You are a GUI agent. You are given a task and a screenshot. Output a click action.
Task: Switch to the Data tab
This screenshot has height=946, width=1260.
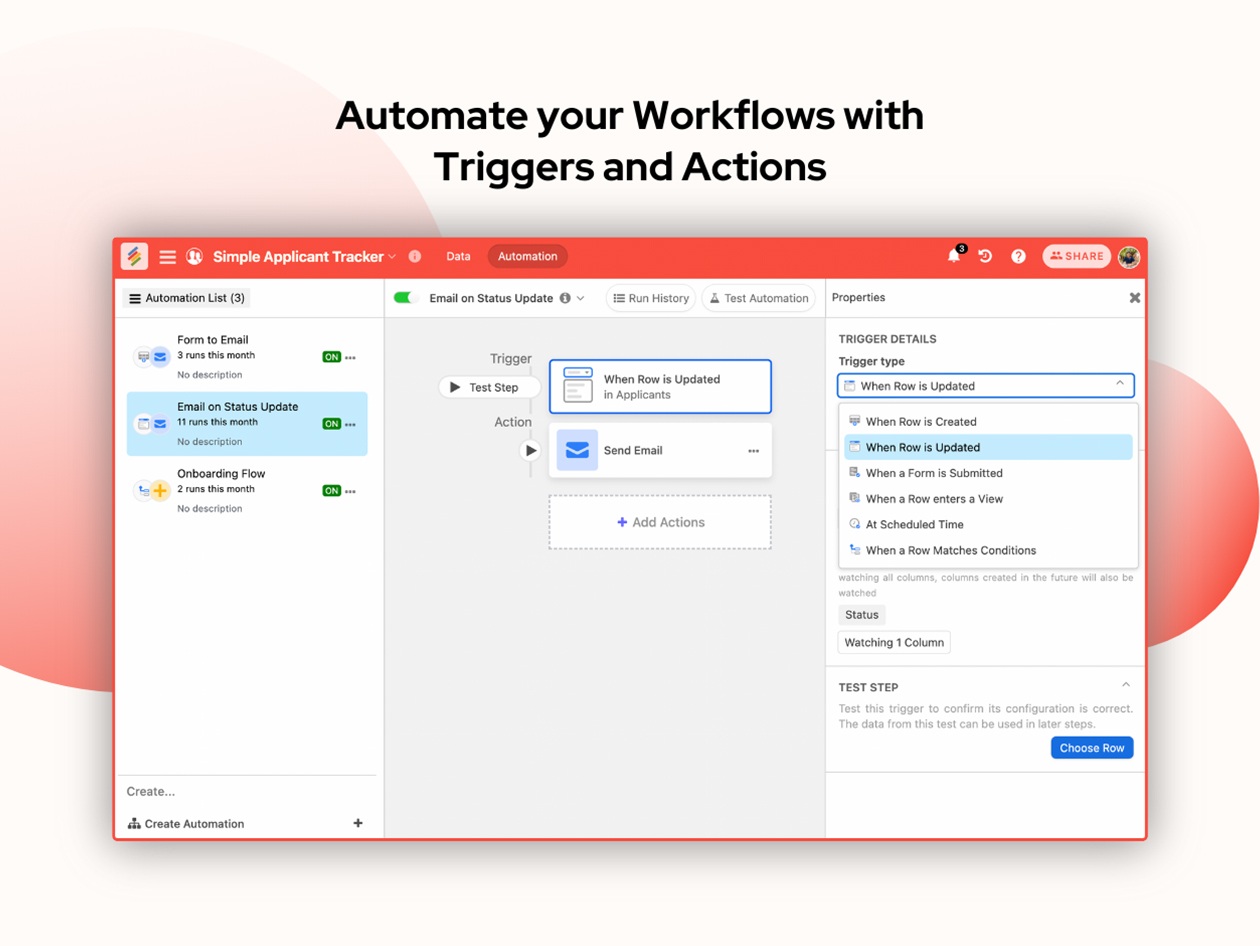click(x=458, y=256)
